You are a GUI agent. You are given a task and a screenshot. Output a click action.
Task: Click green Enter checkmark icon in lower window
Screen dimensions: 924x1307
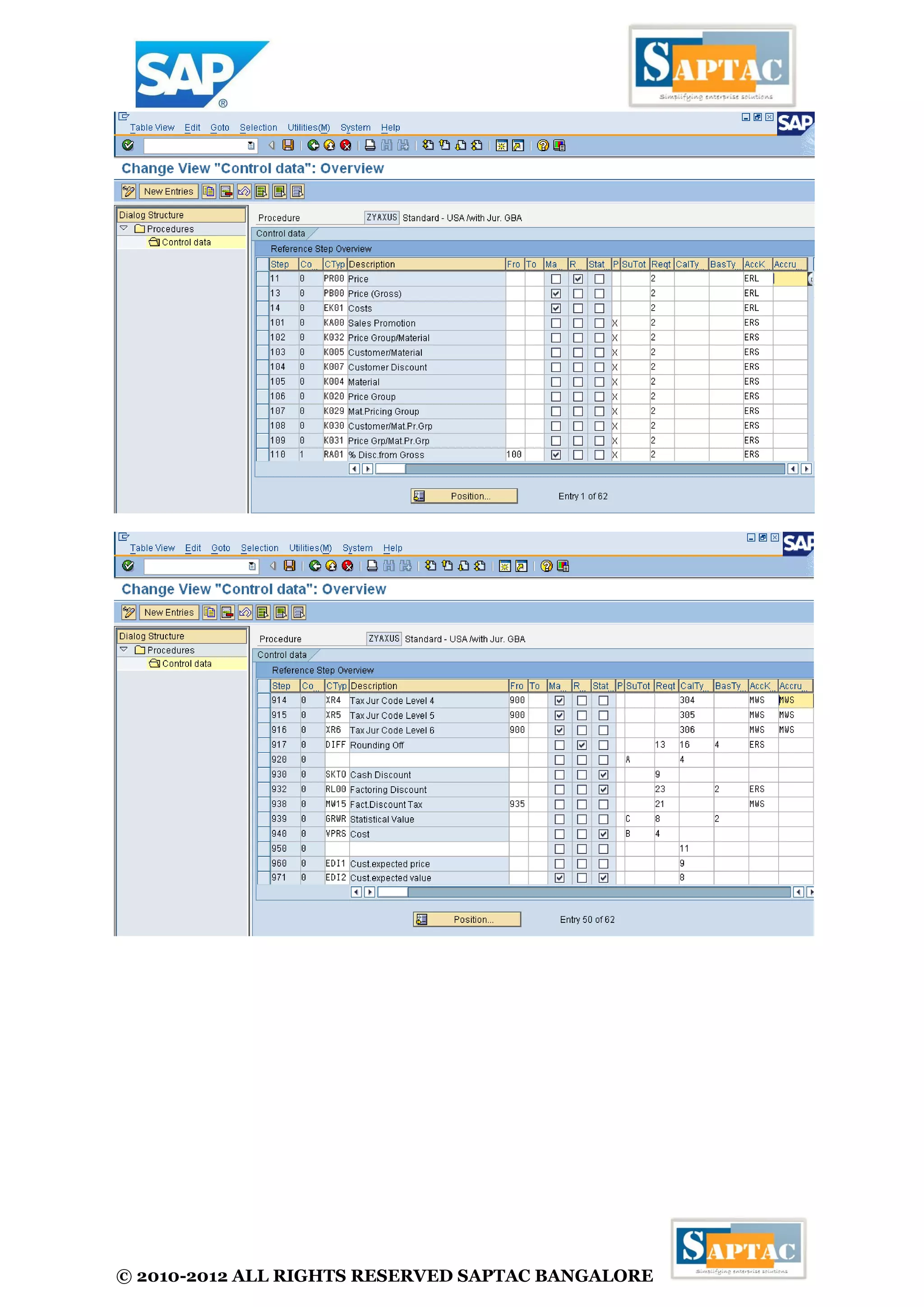[129, 565]
